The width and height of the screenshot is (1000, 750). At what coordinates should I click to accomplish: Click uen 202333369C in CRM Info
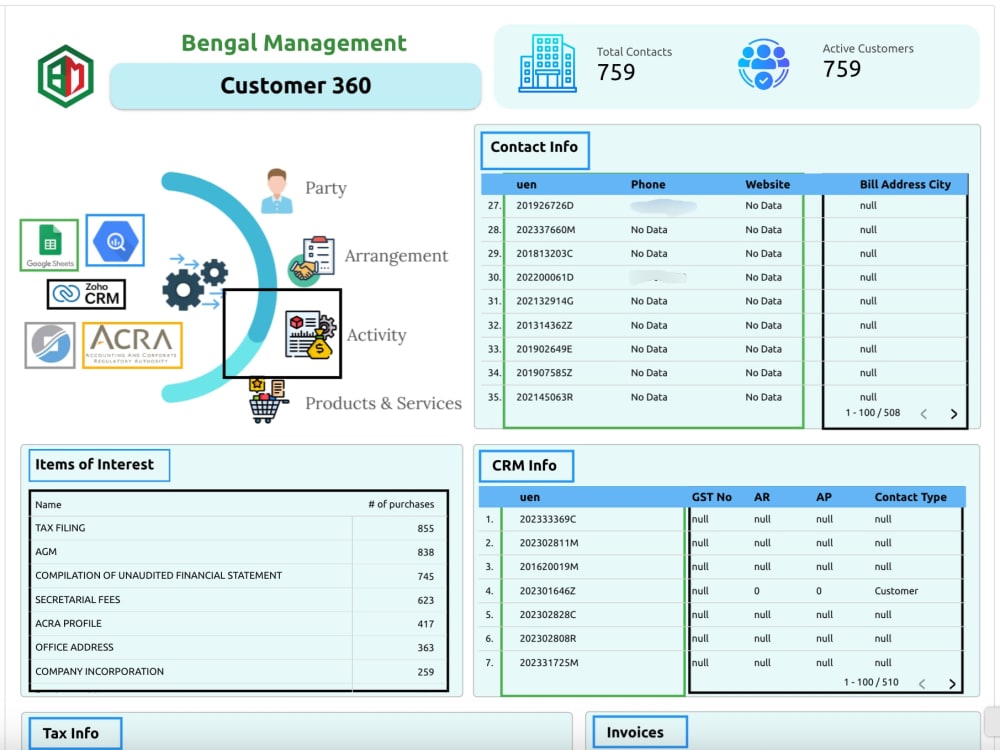pos(547,519)
